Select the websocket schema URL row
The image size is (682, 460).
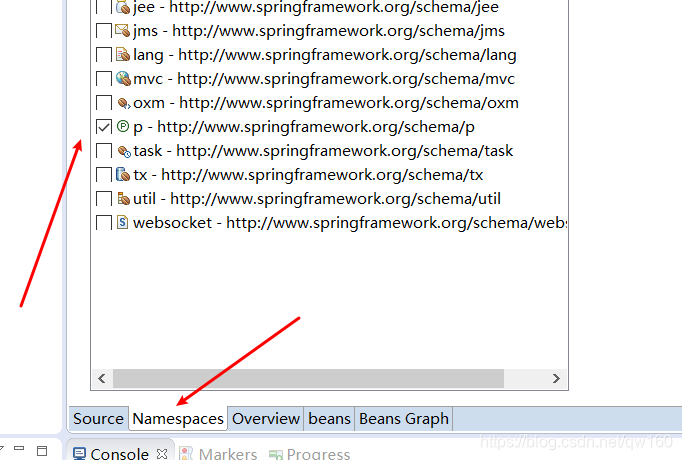(350, 223)
